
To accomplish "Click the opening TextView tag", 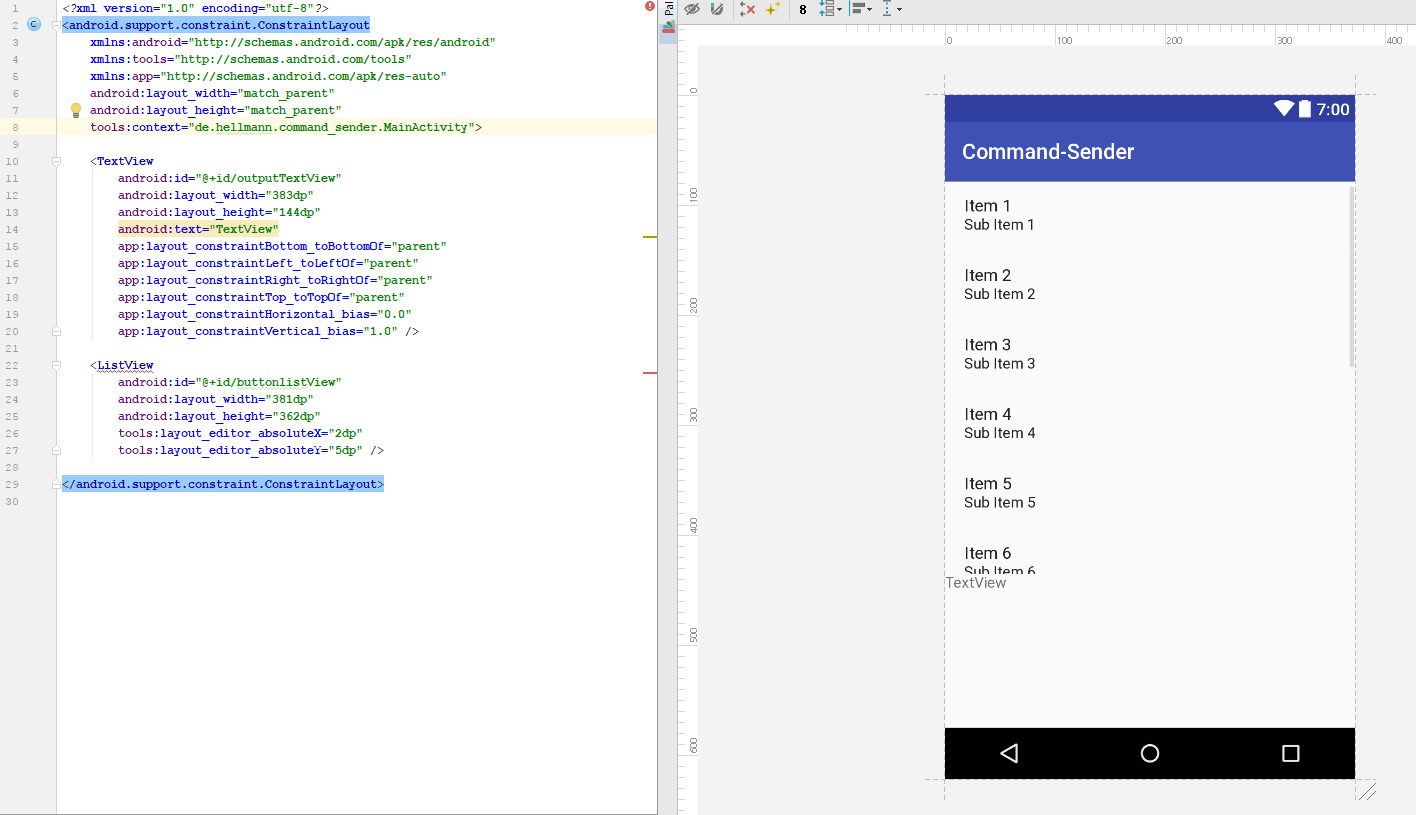I will 122,161.
